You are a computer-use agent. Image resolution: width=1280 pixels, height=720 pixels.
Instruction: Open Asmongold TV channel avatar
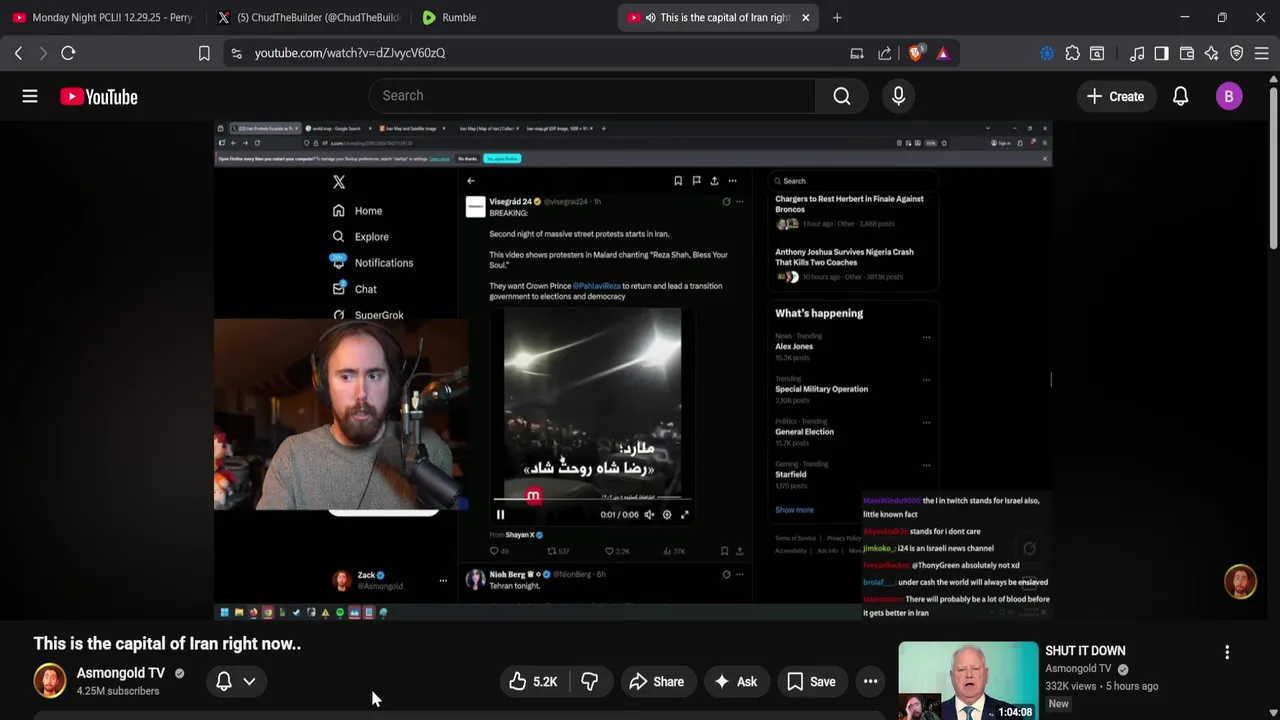click(x=50, y=681)
